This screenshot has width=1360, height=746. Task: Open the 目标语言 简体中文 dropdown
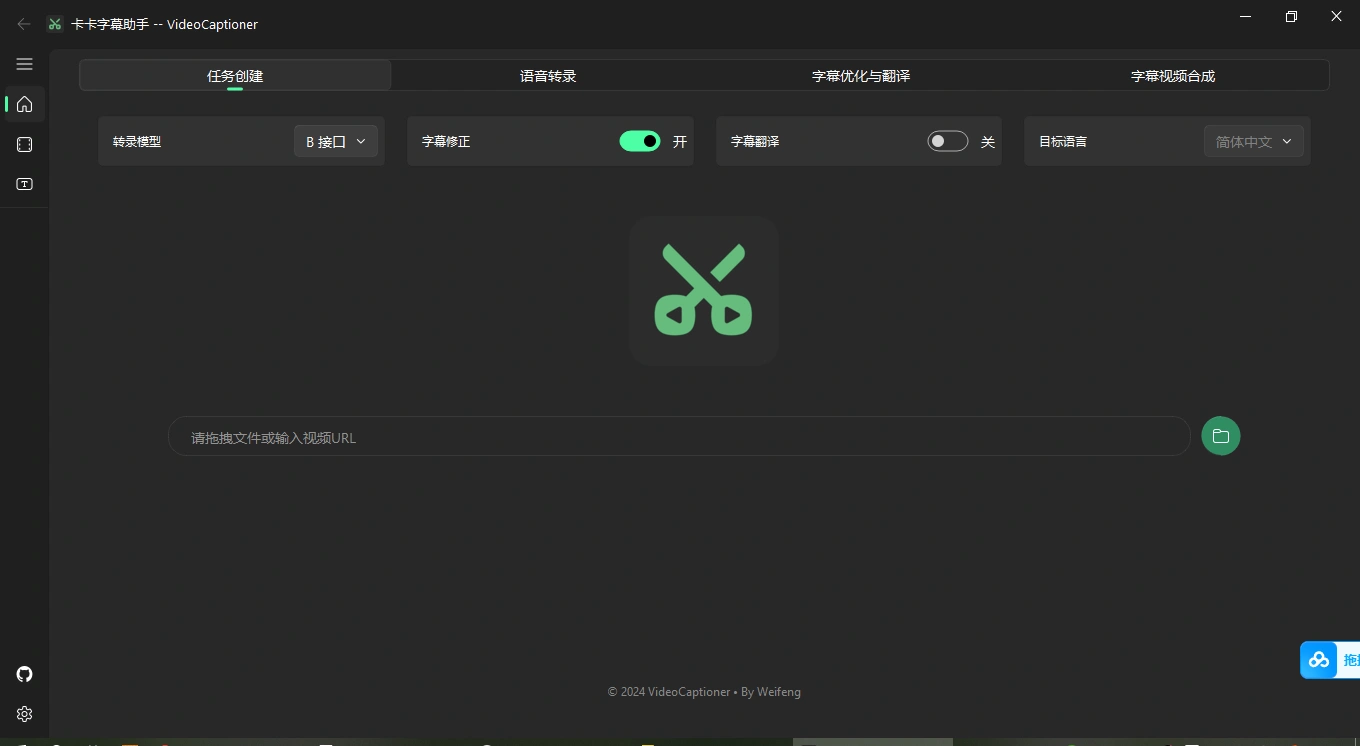1253,142
